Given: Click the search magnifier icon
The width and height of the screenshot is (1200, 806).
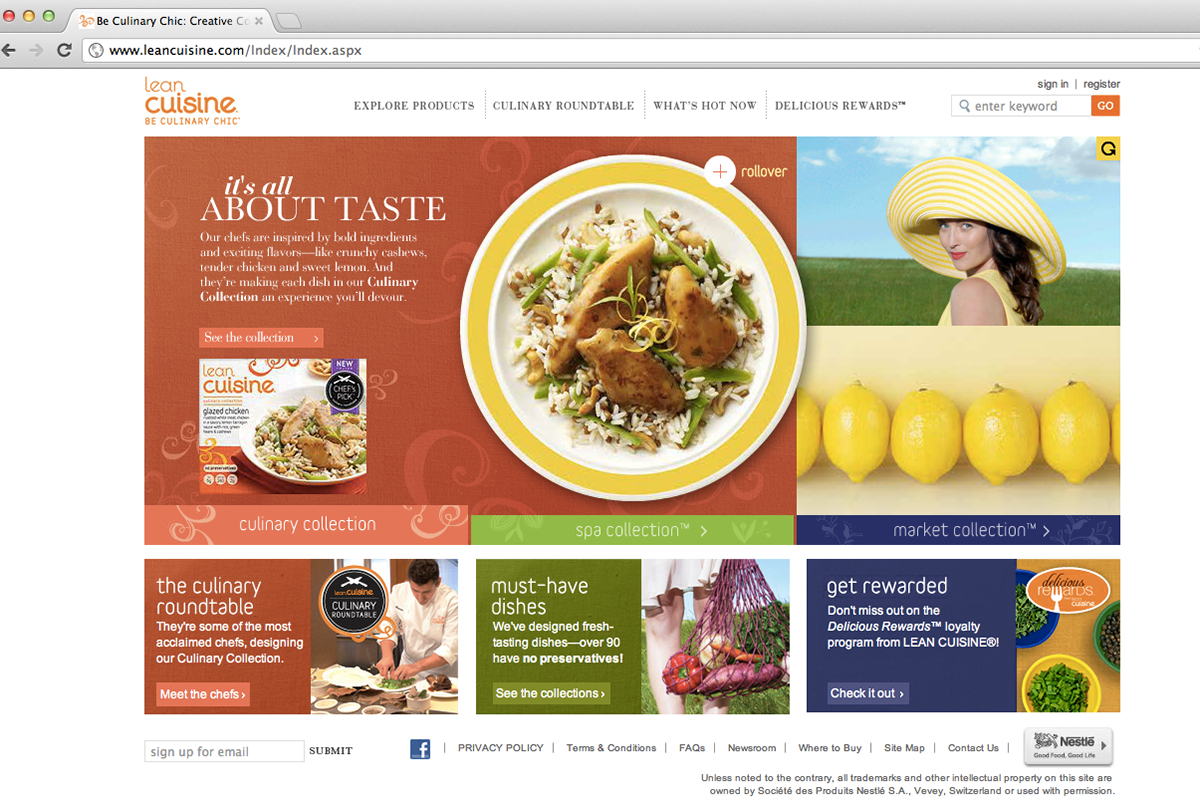Looking at the screenshot, I should [964, 106].
